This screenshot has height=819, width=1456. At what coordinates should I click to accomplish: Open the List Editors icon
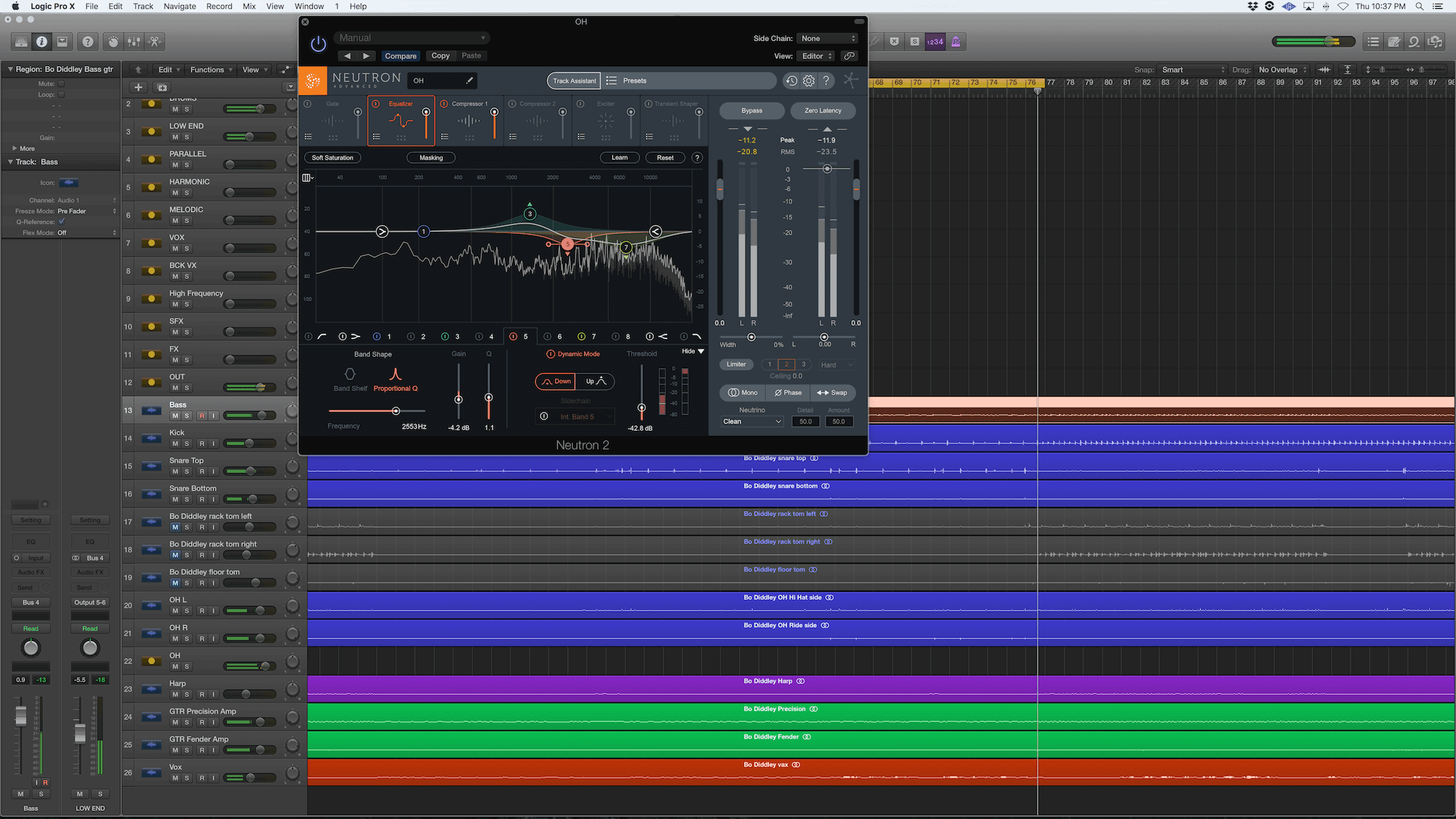point(1373,42)
